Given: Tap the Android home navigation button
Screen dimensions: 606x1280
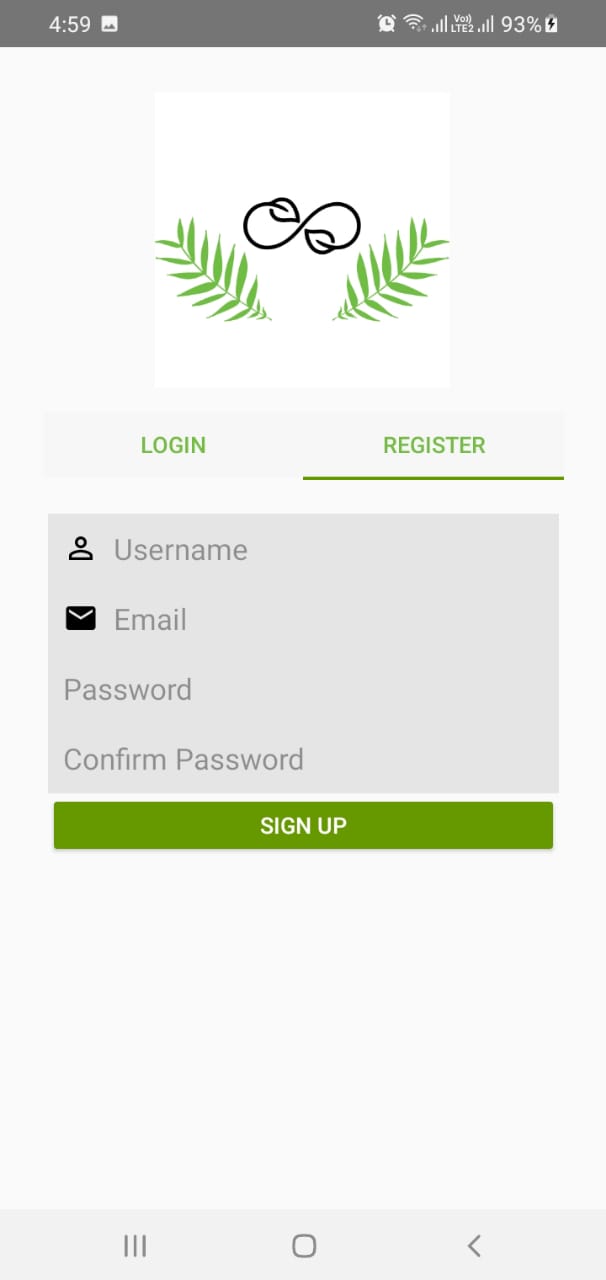Looking at the screenshot, I should pyautogui.click(x=304, y=1245).
